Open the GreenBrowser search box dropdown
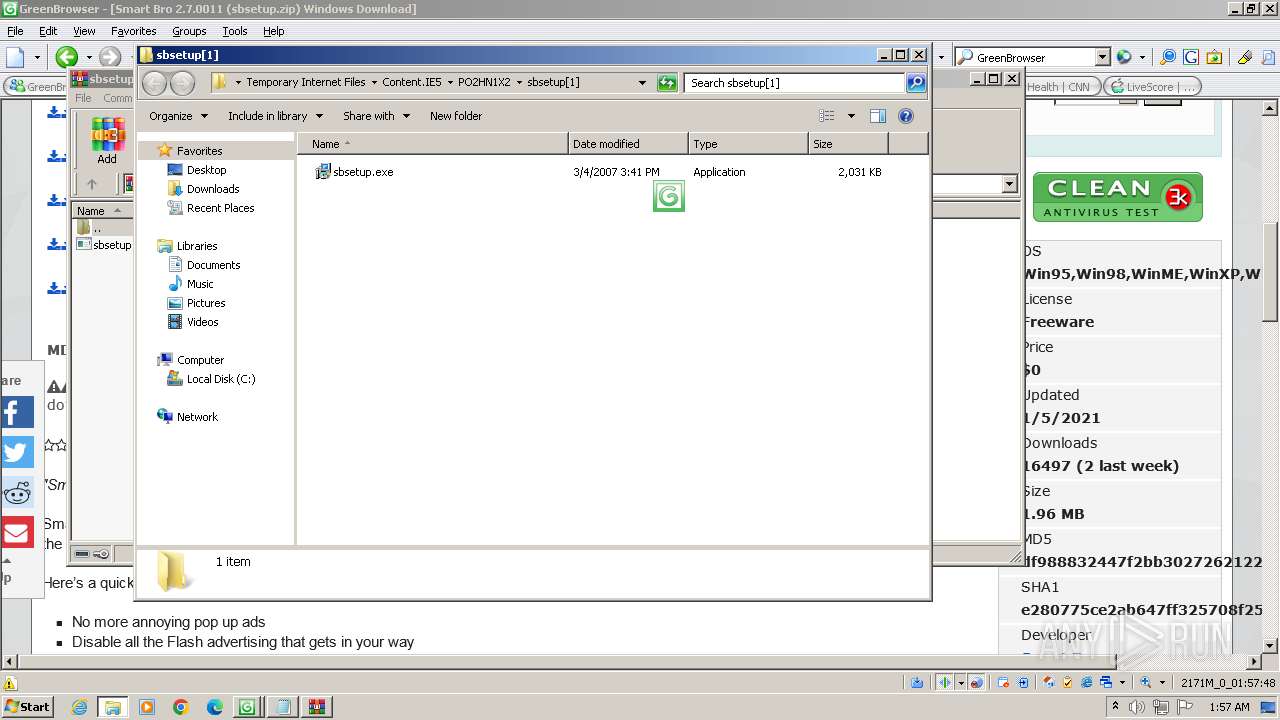Screen dimensions: 1280x720 click(x=1102, y=57)
